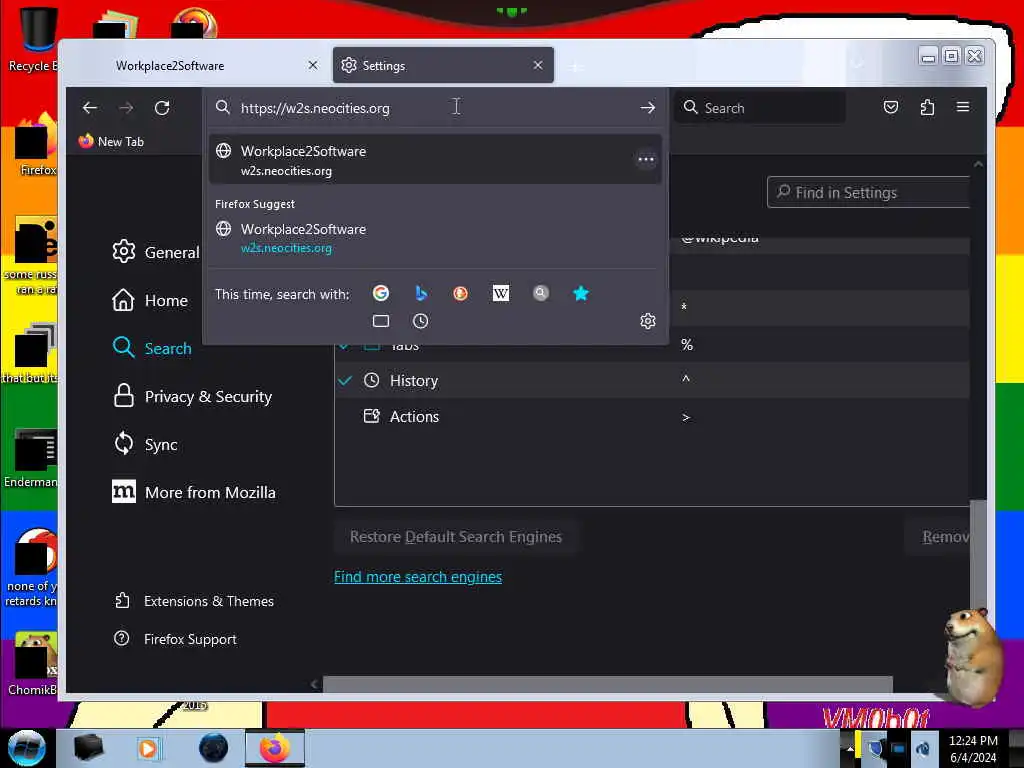Open Sync settings category
1024x768 pixels.
click(144, 445)
